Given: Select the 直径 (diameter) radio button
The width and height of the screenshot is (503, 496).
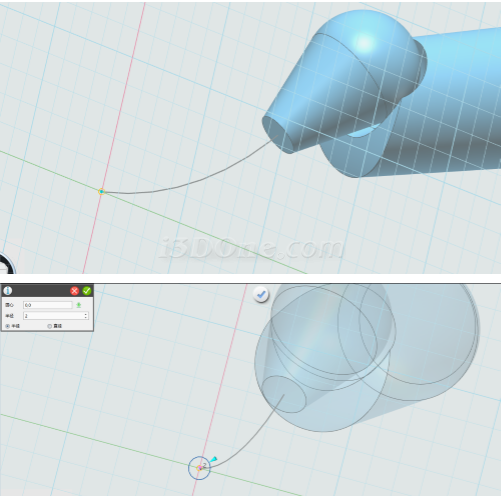Looking at the screenshot, I should coord(50,326).
